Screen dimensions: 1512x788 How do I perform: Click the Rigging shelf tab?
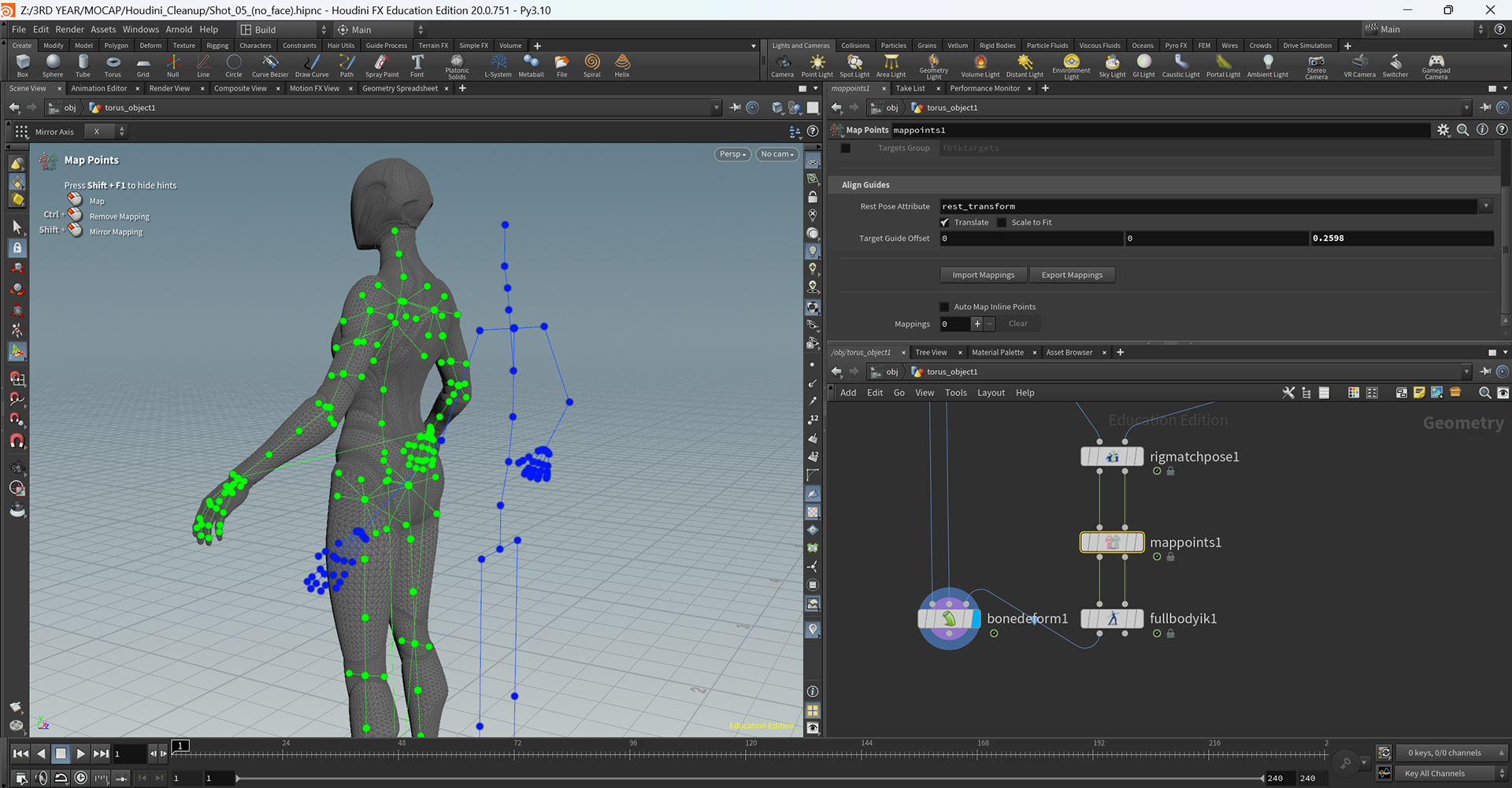coord(217,46)
